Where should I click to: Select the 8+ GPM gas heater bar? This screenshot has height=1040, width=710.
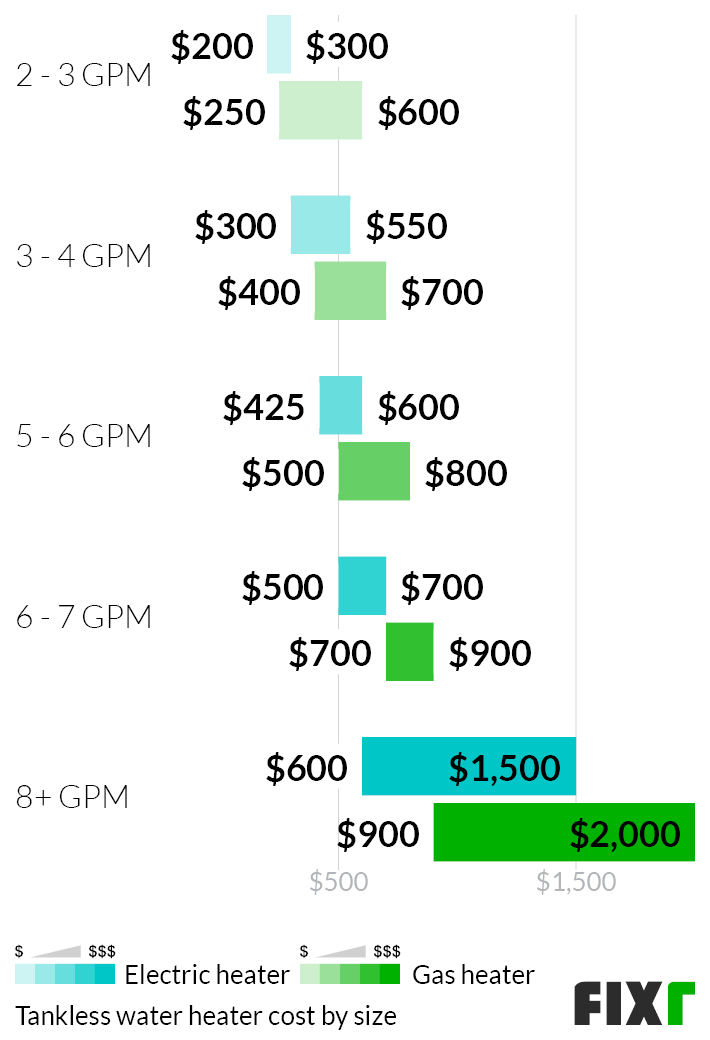[564, 832]
